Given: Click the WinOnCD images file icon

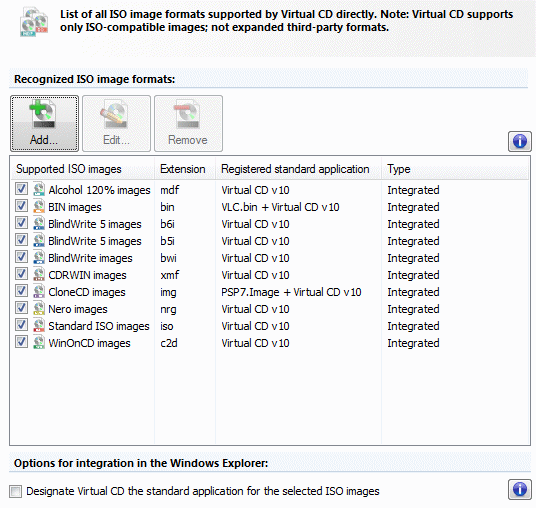Looking at the screenshot, I should point(39,342).
